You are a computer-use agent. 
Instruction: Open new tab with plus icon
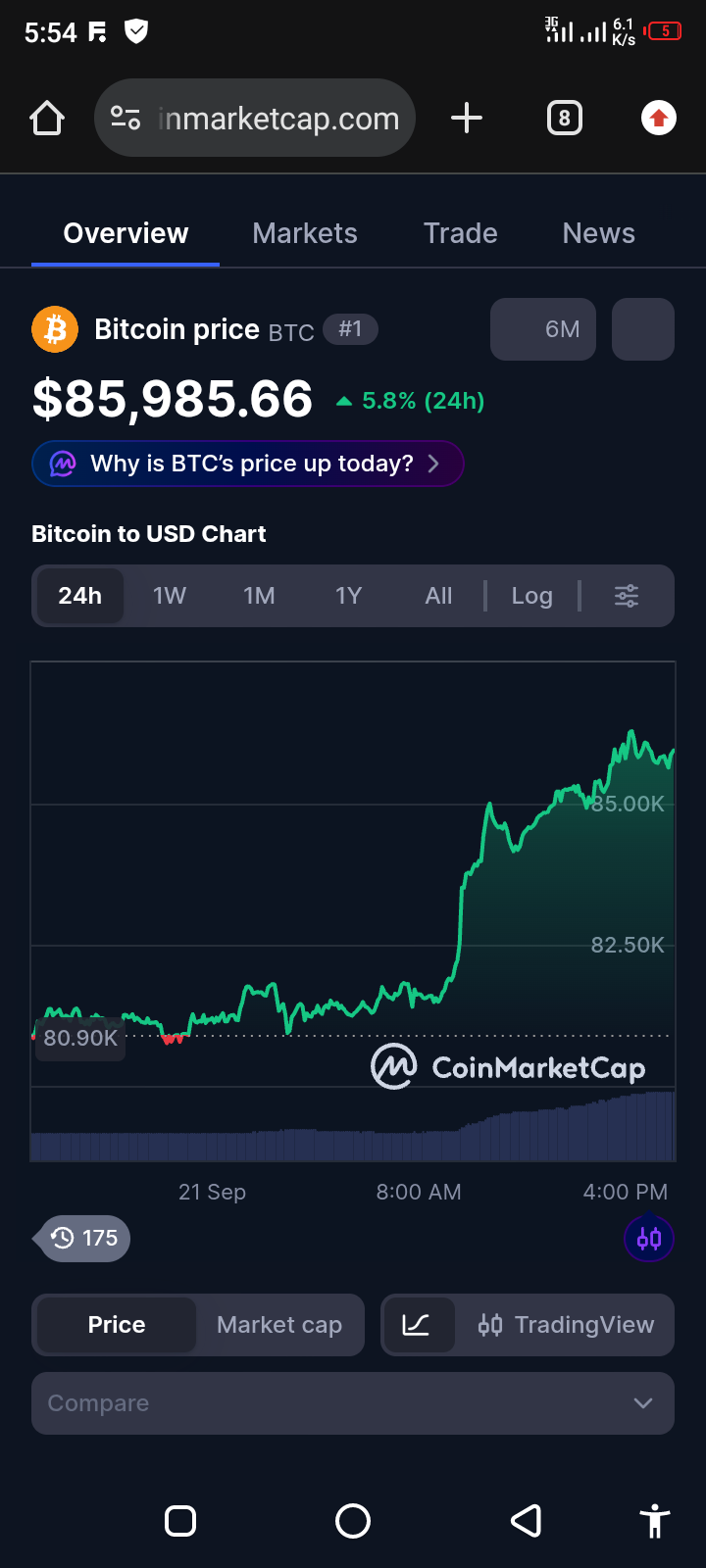(x=467, y=119)
